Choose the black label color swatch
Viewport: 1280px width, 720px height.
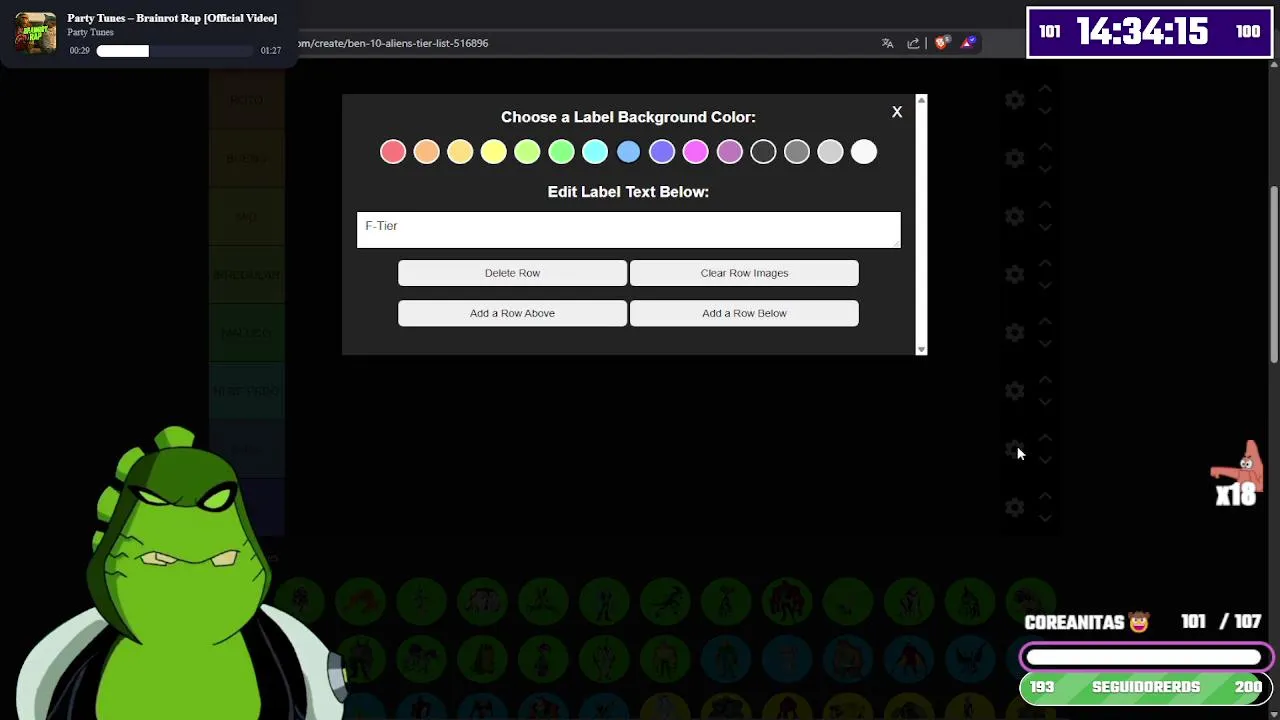pos(763,152)
